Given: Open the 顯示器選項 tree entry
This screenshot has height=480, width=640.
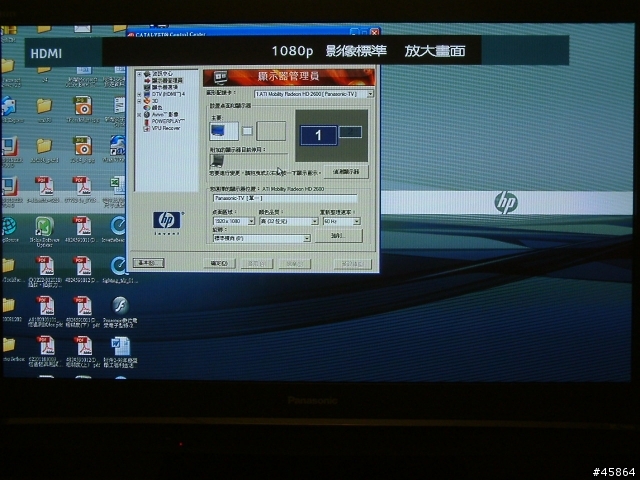Looking at the screenshot, I should tap(164, 87).
